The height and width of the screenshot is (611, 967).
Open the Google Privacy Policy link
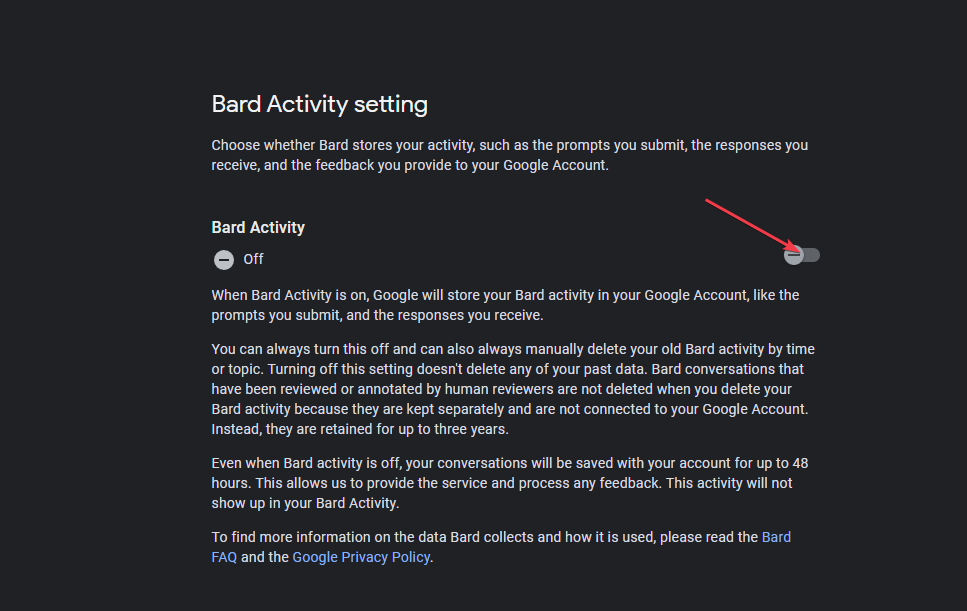pyautogui.click(x=361, y=557)
